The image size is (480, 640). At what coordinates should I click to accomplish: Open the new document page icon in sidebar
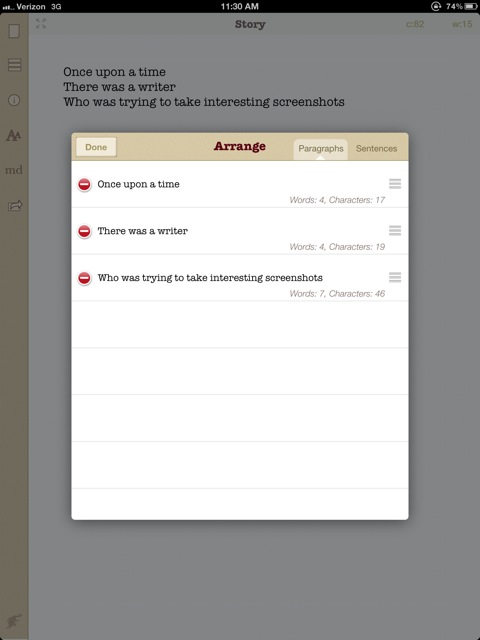(x=14, y=31)
